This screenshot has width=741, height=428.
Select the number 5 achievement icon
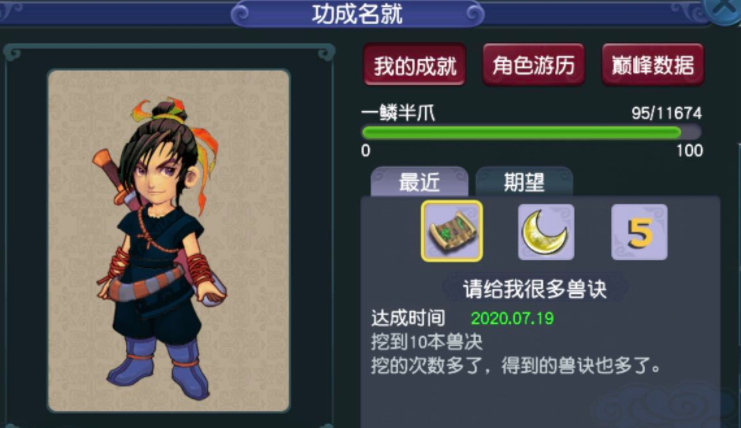pyautogui.click(x=639, y=232)
